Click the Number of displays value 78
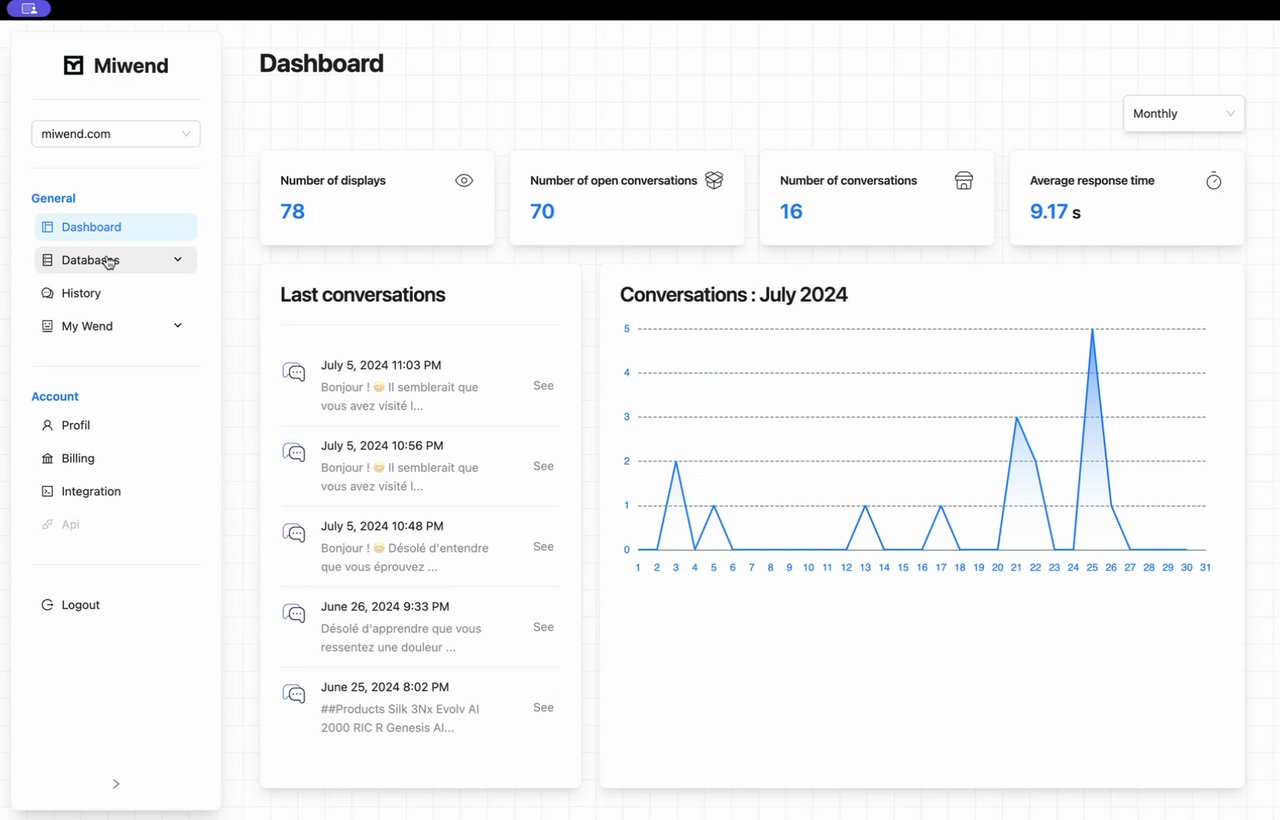 click(x=293, y=211)
